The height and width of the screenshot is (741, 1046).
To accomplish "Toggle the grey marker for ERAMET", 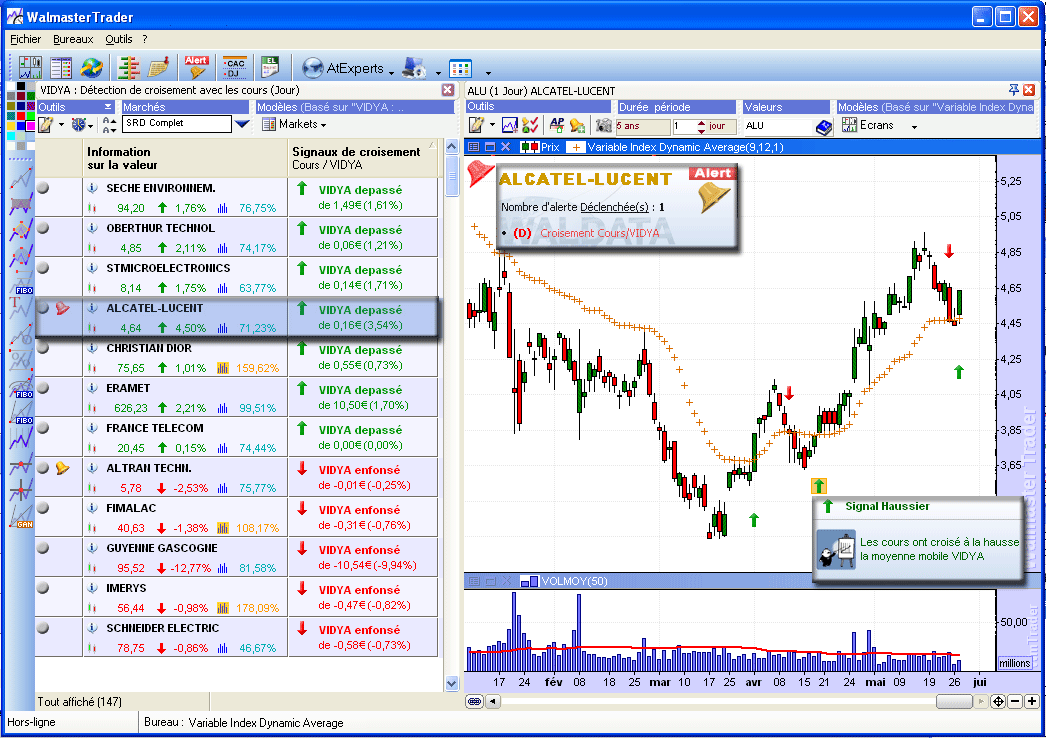I will click(43, 388).
